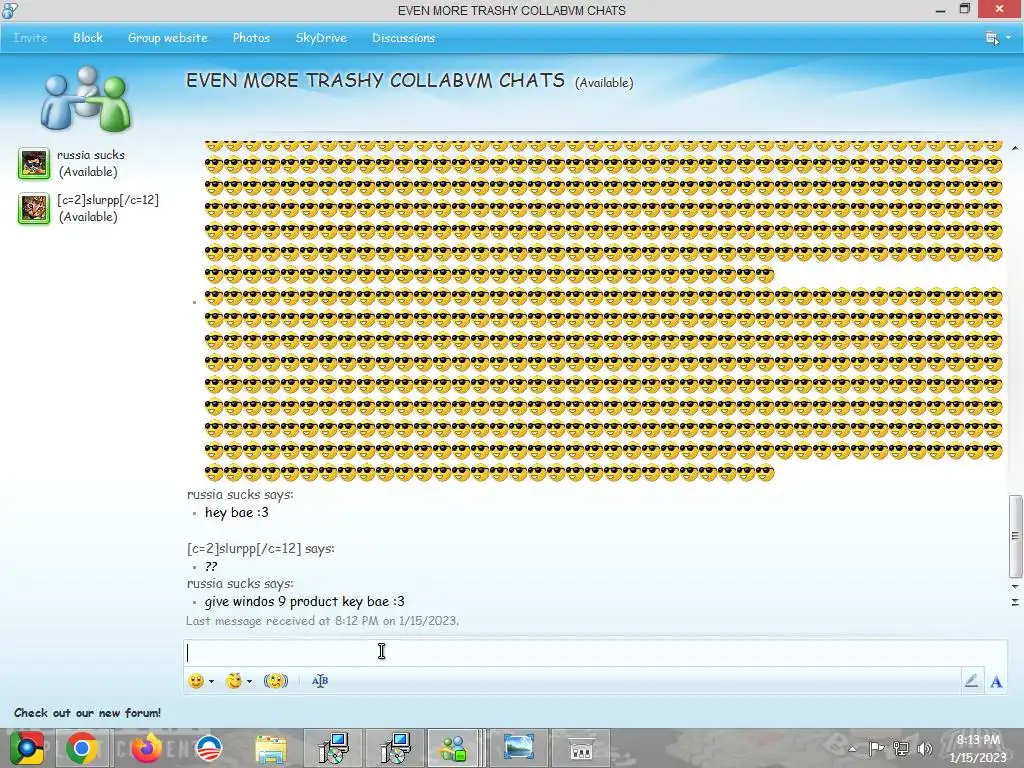Click the '??' message from slurpp

[211, 566]
